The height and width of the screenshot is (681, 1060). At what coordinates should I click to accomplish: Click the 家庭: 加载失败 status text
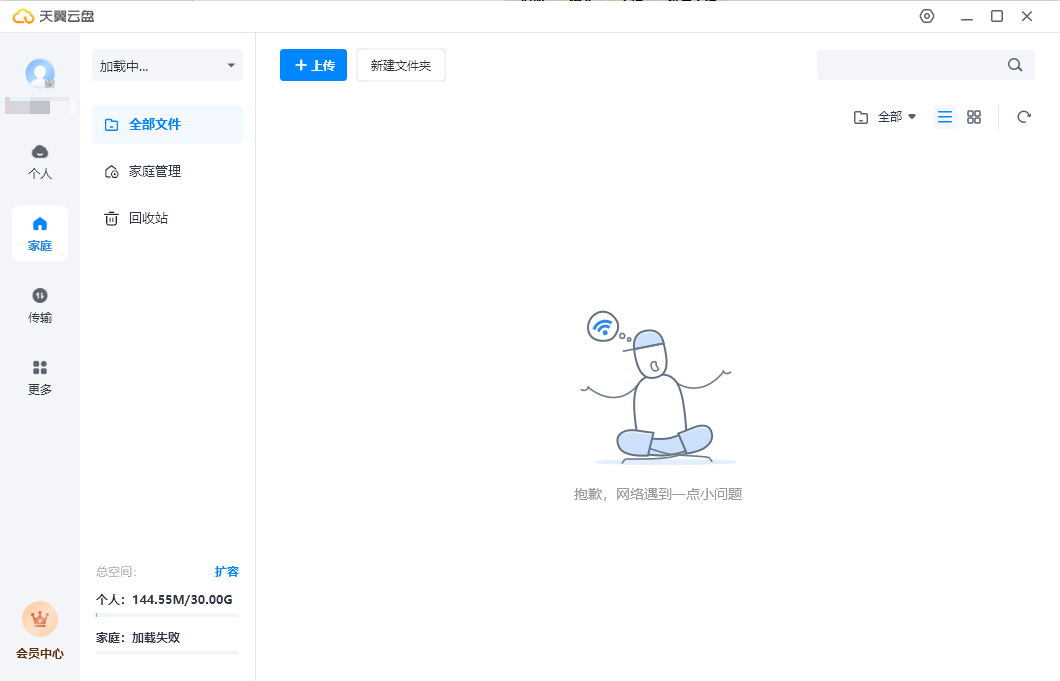138,638
